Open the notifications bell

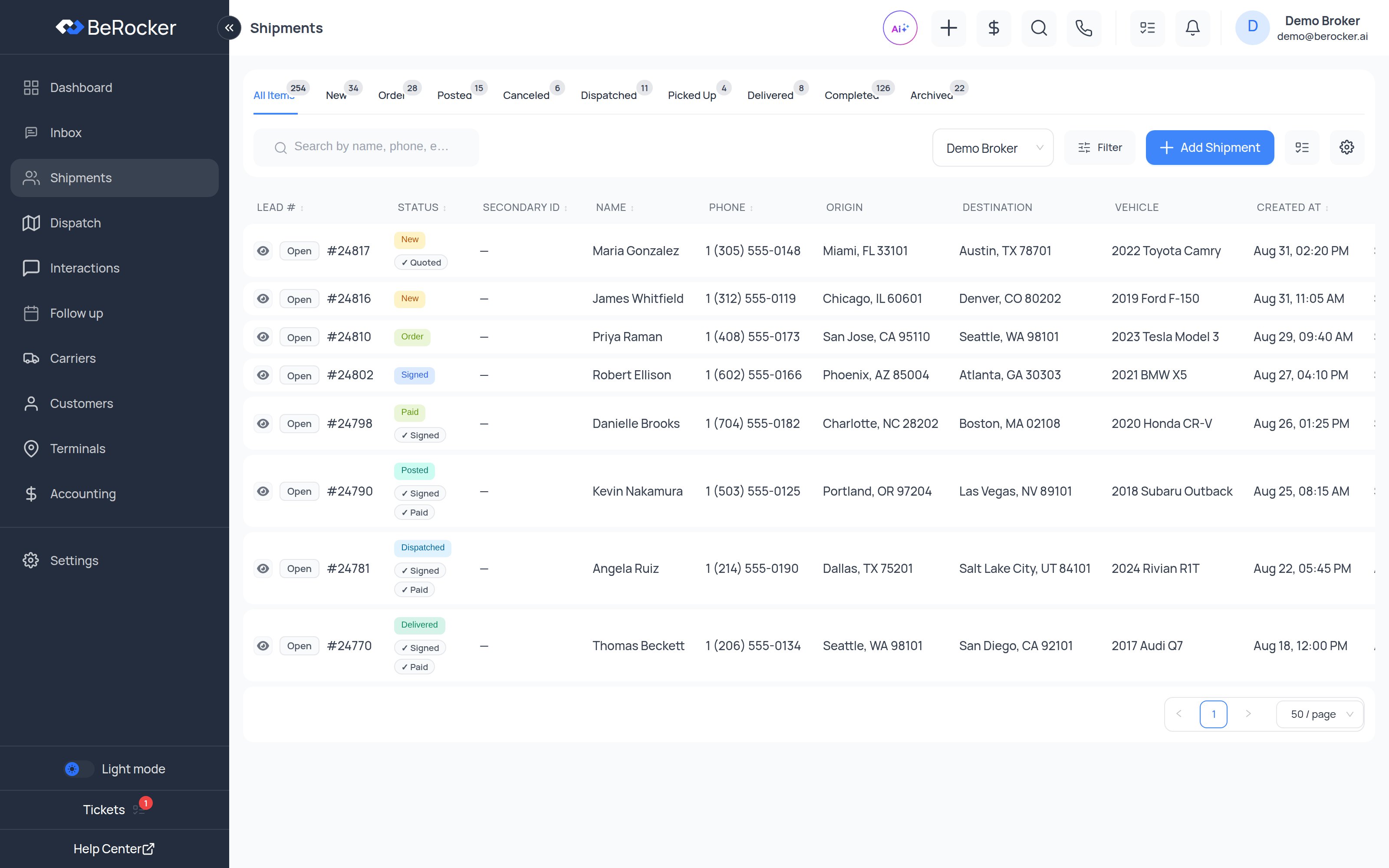[1193, 27]
